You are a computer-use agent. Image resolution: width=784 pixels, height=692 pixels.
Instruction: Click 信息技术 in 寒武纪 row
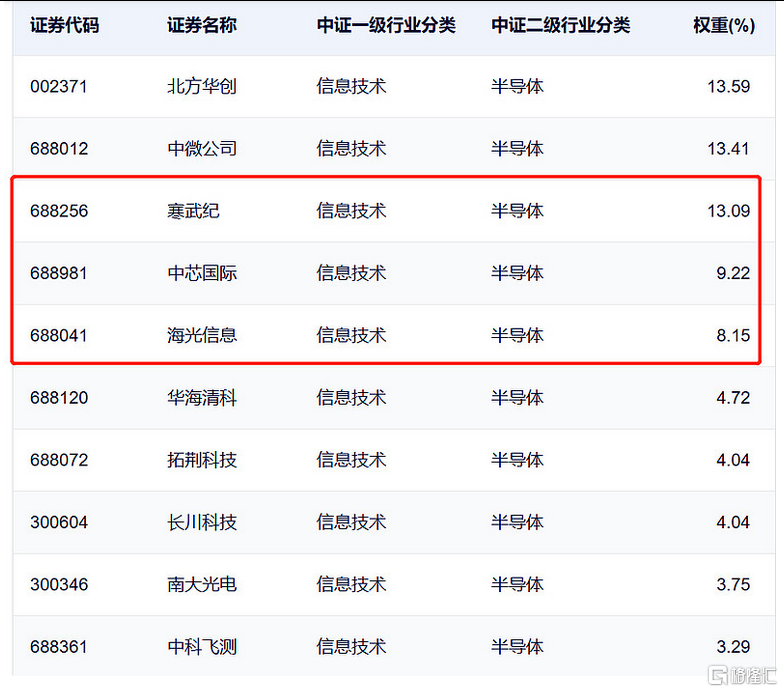click(352, 211)
